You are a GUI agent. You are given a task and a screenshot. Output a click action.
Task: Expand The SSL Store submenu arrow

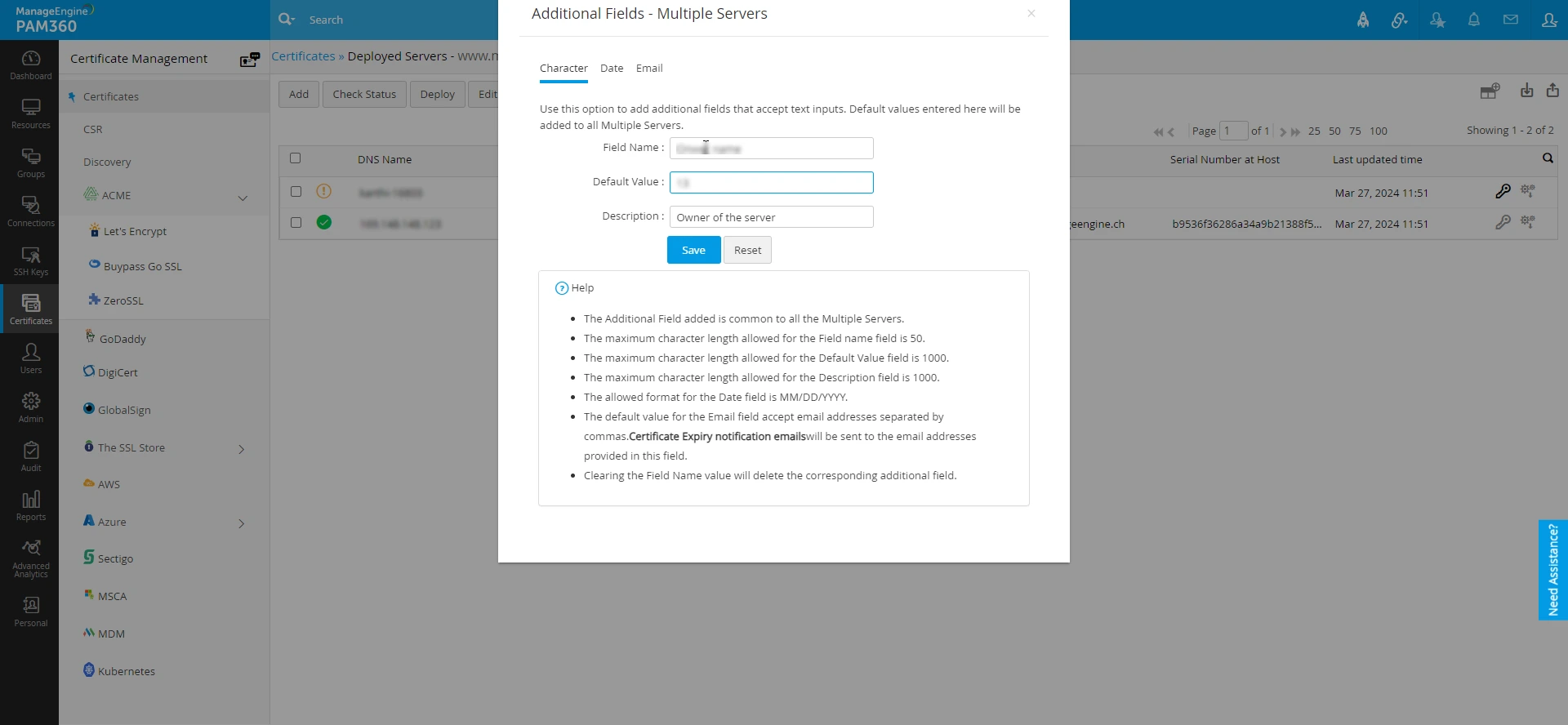242,449
